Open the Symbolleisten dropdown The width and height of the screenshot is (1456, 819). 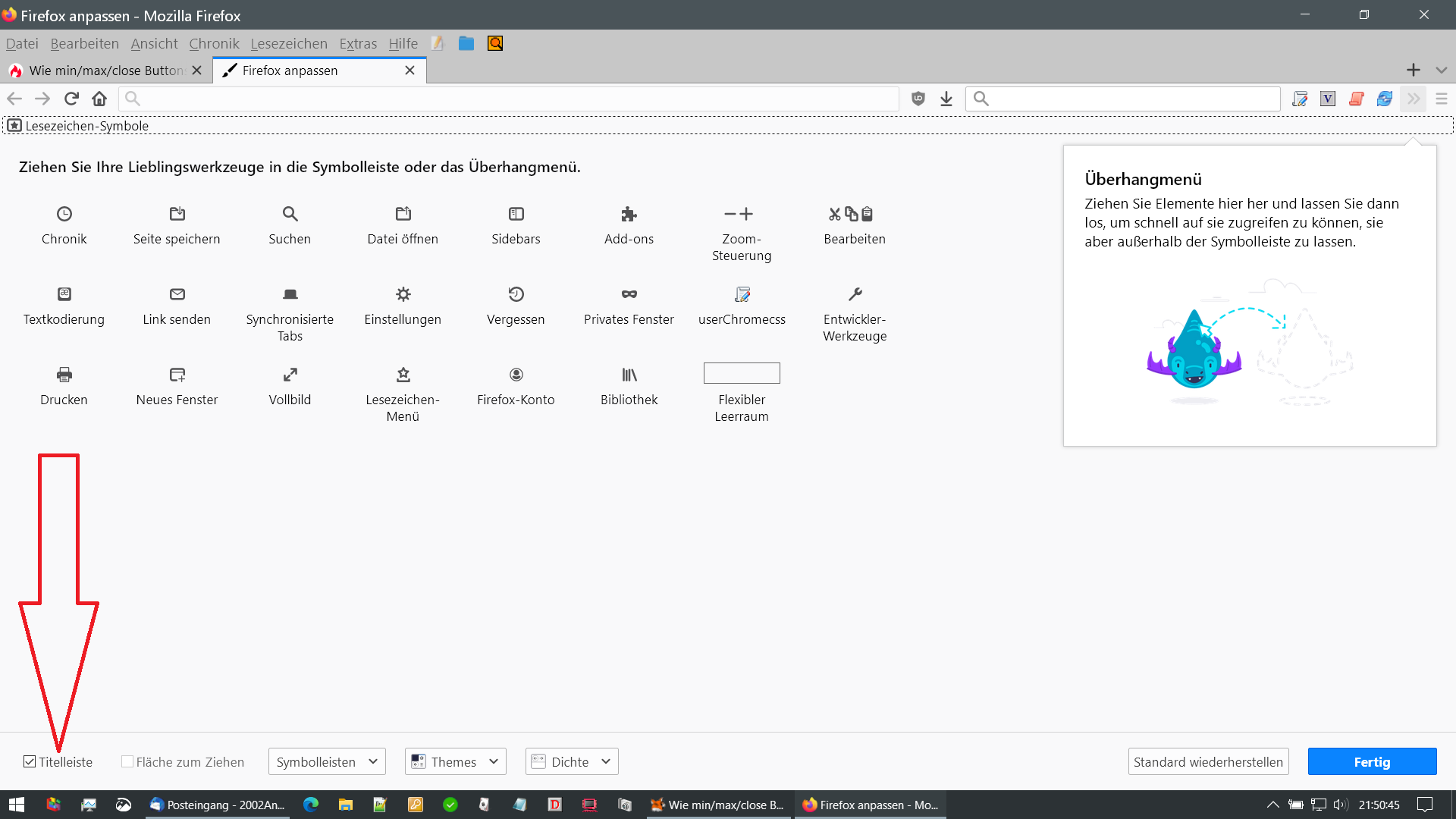tap(327, 761)
